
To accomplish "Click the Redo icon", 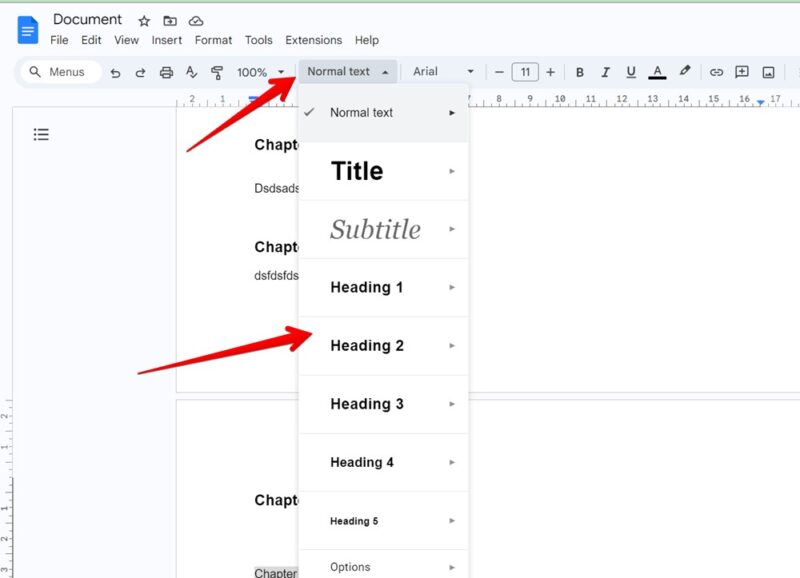I will 142,71.
